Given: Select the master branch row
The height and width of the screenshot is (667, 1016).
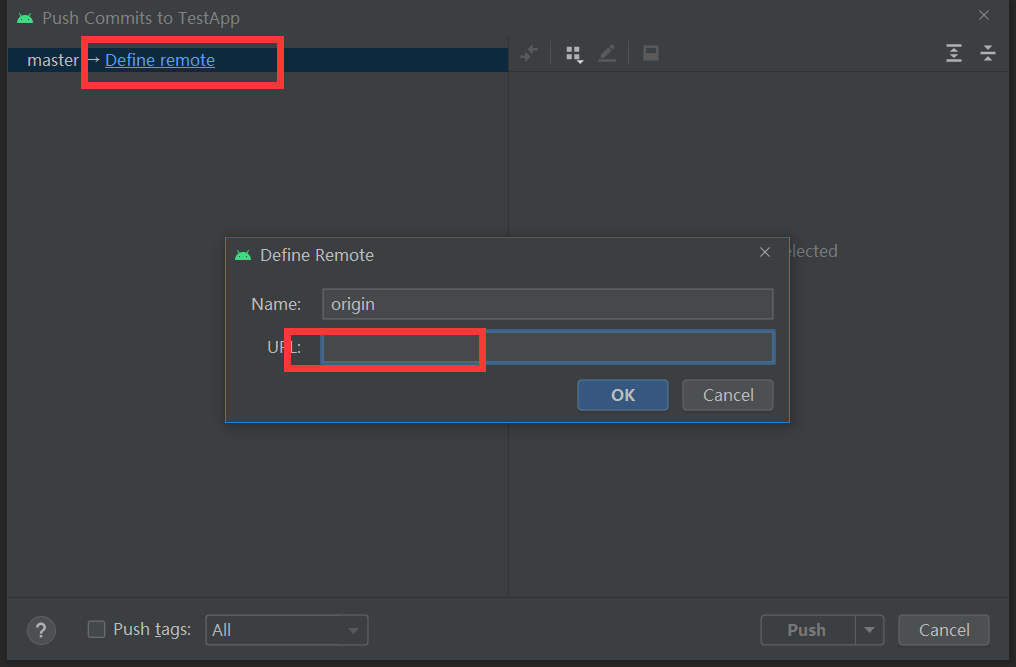Looking at the screenshot, I should coord(257,60).
